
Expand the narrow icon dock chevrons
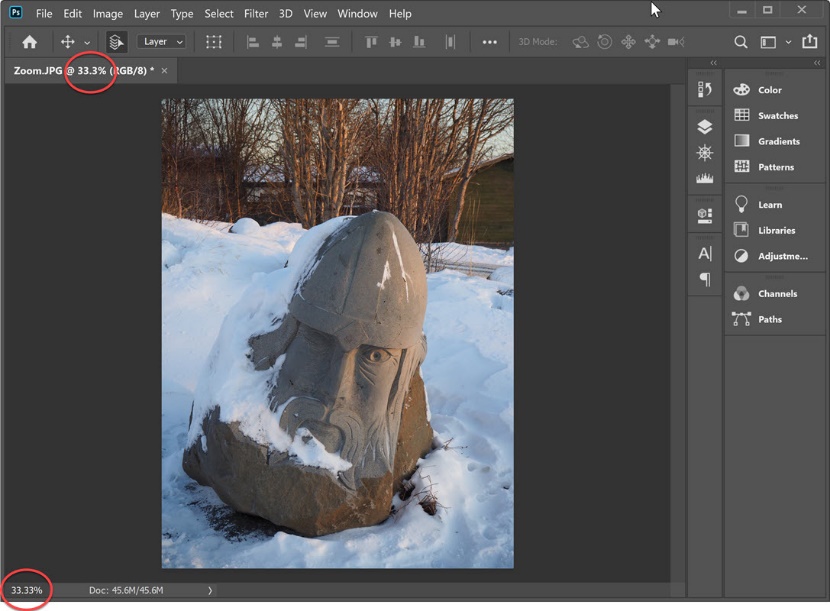coord(714,62)
